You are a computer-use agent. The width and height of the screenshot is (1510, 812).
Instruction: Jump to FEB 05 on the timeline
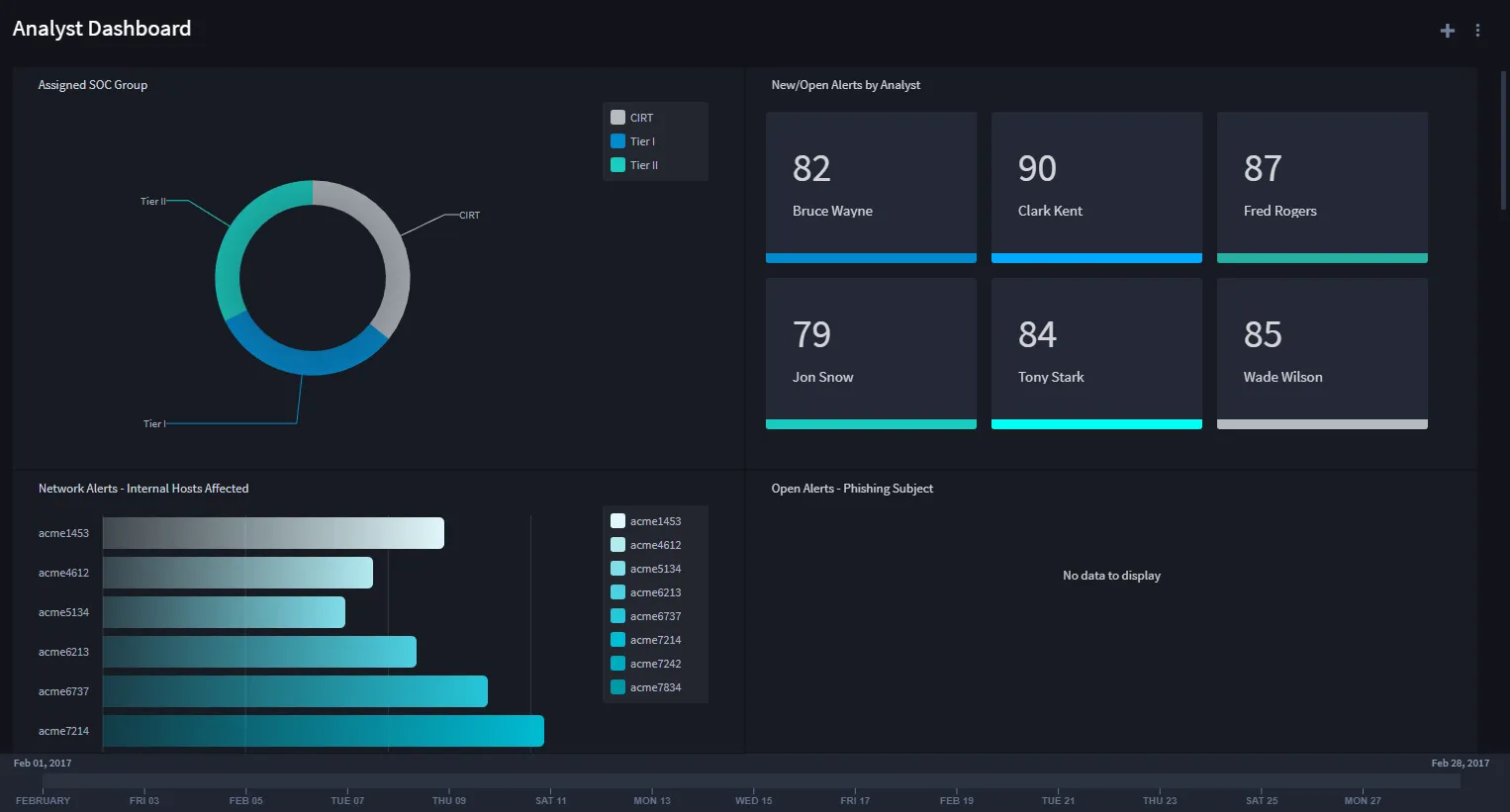coord(246,800)
